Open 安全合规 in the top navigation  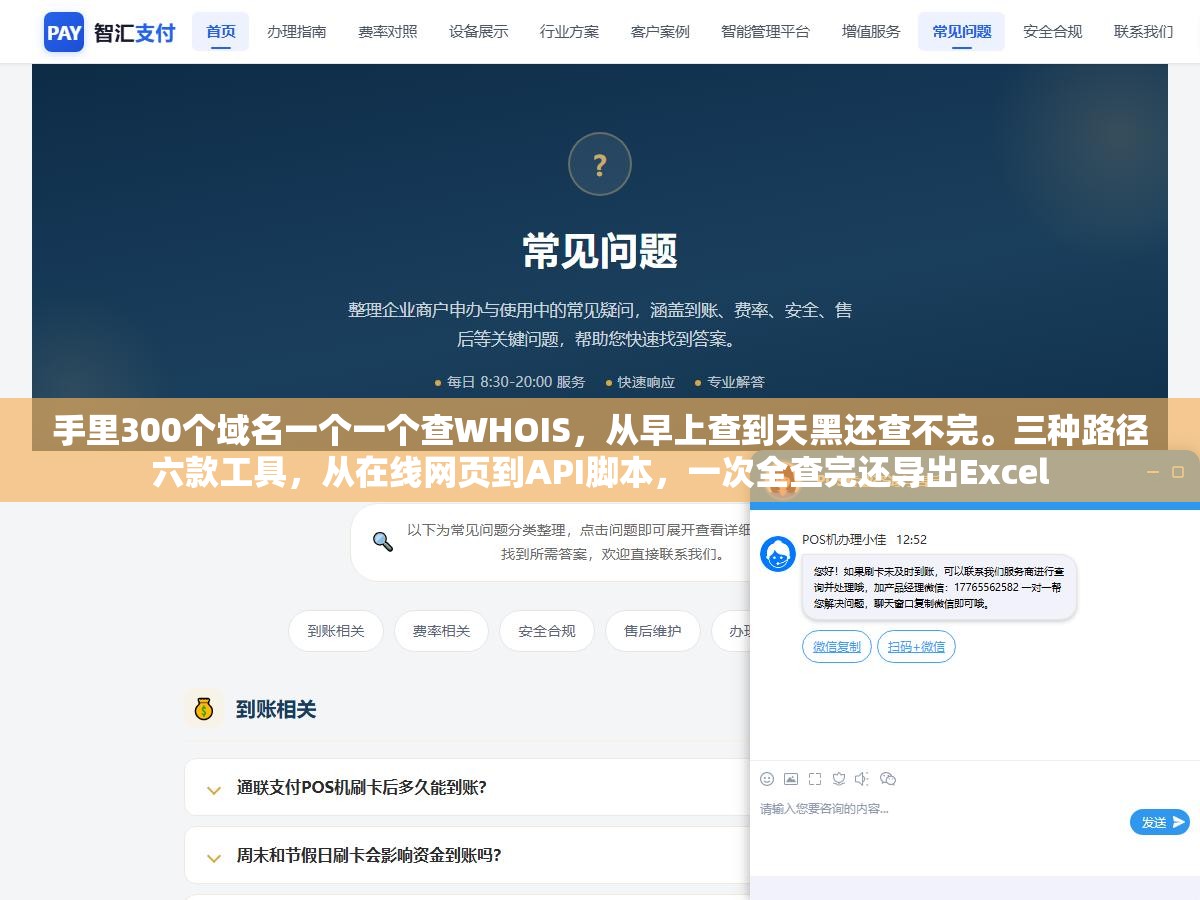(1053, 32)
